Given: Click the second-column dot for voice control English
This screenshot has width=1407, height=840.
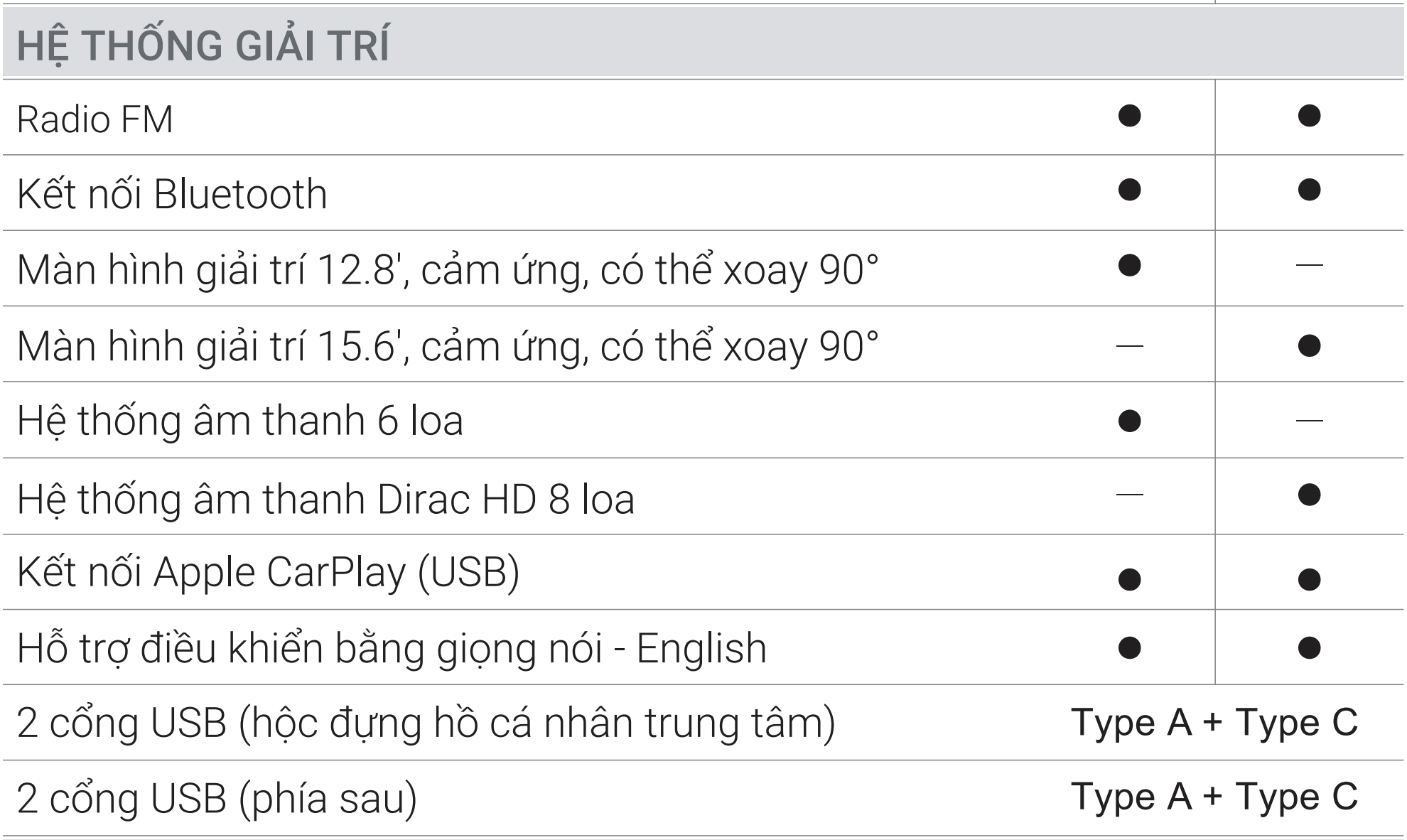Looking at the screenshot, I should click(x=1308, y=647).
